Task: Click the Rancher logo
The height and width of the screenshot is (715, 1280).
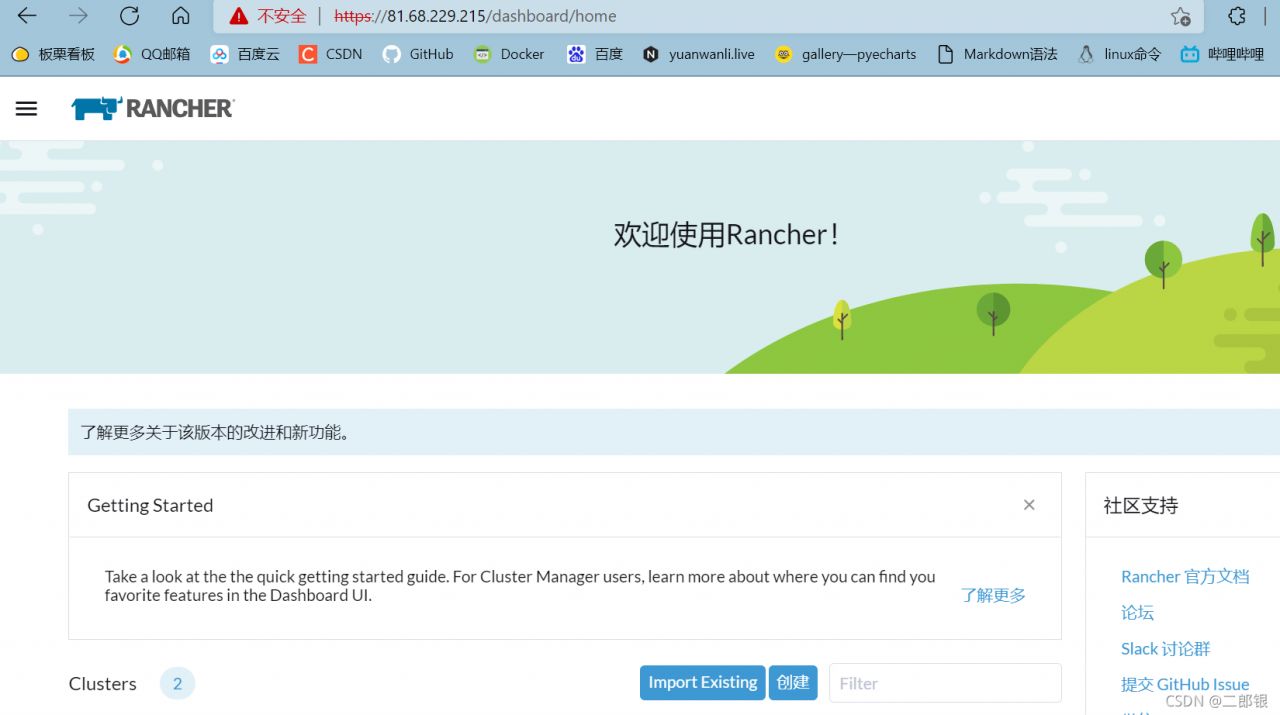Action: pos(153,109)
